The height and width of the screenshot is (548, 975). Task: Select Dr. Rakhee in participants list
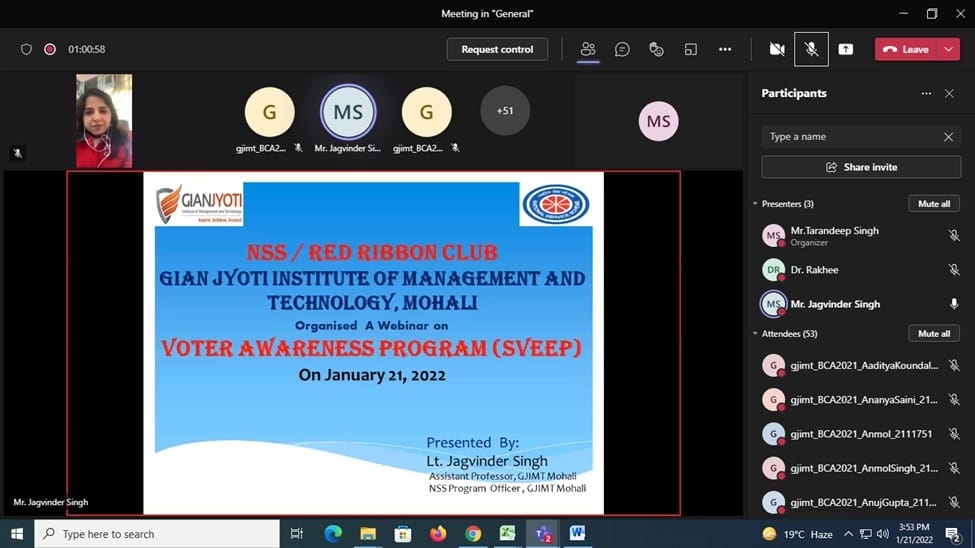point(860,270)
